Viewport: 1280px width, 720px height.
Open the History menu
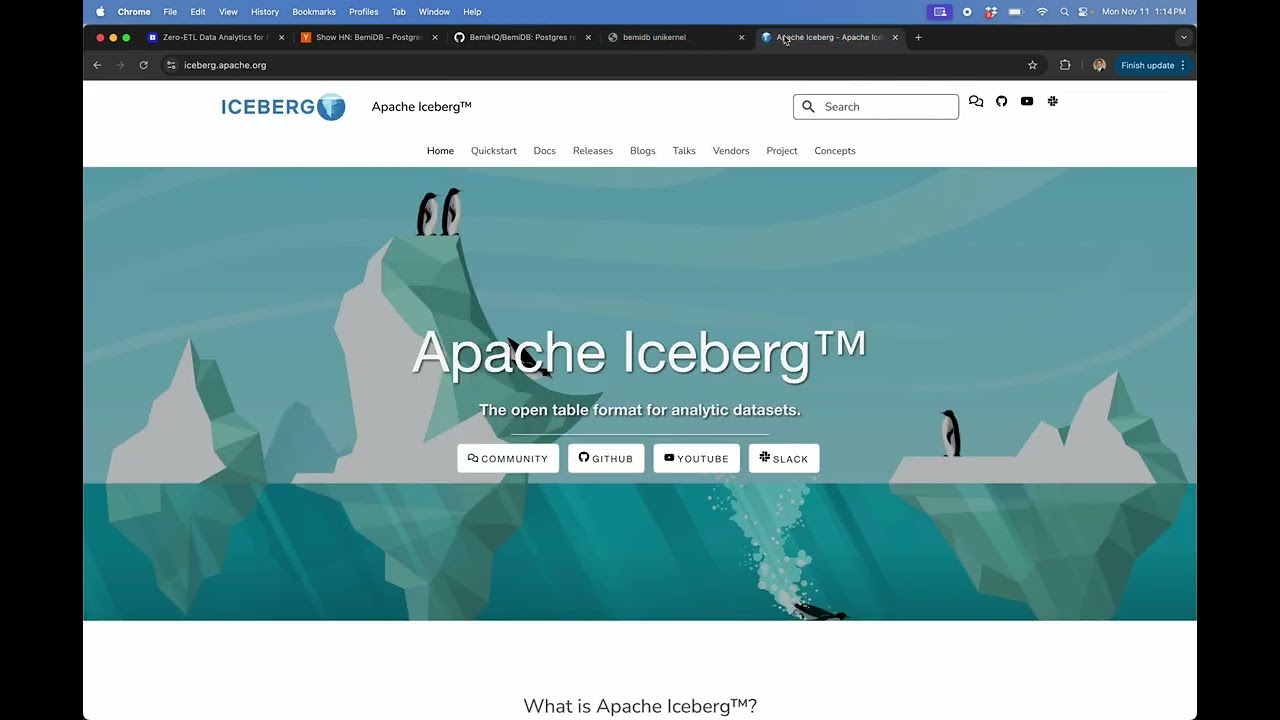pos(265,12)
